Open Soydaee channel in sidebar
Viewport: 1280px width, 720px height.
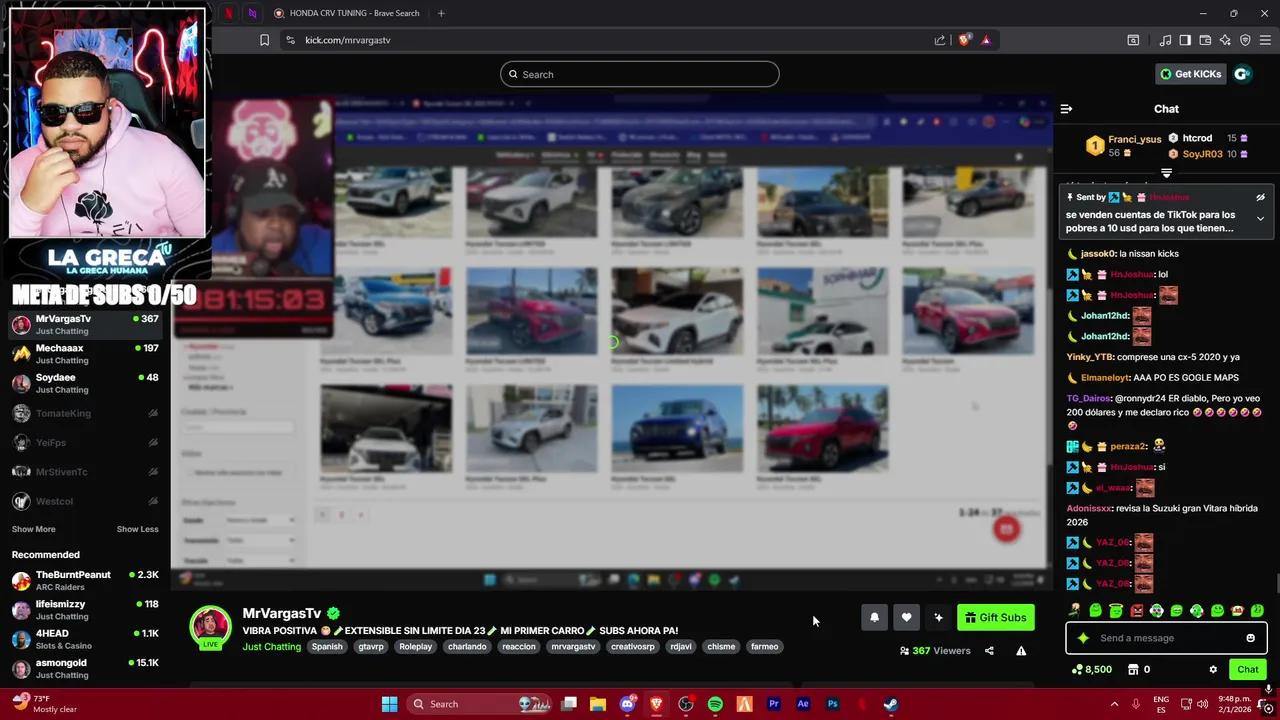coord(85,383)
